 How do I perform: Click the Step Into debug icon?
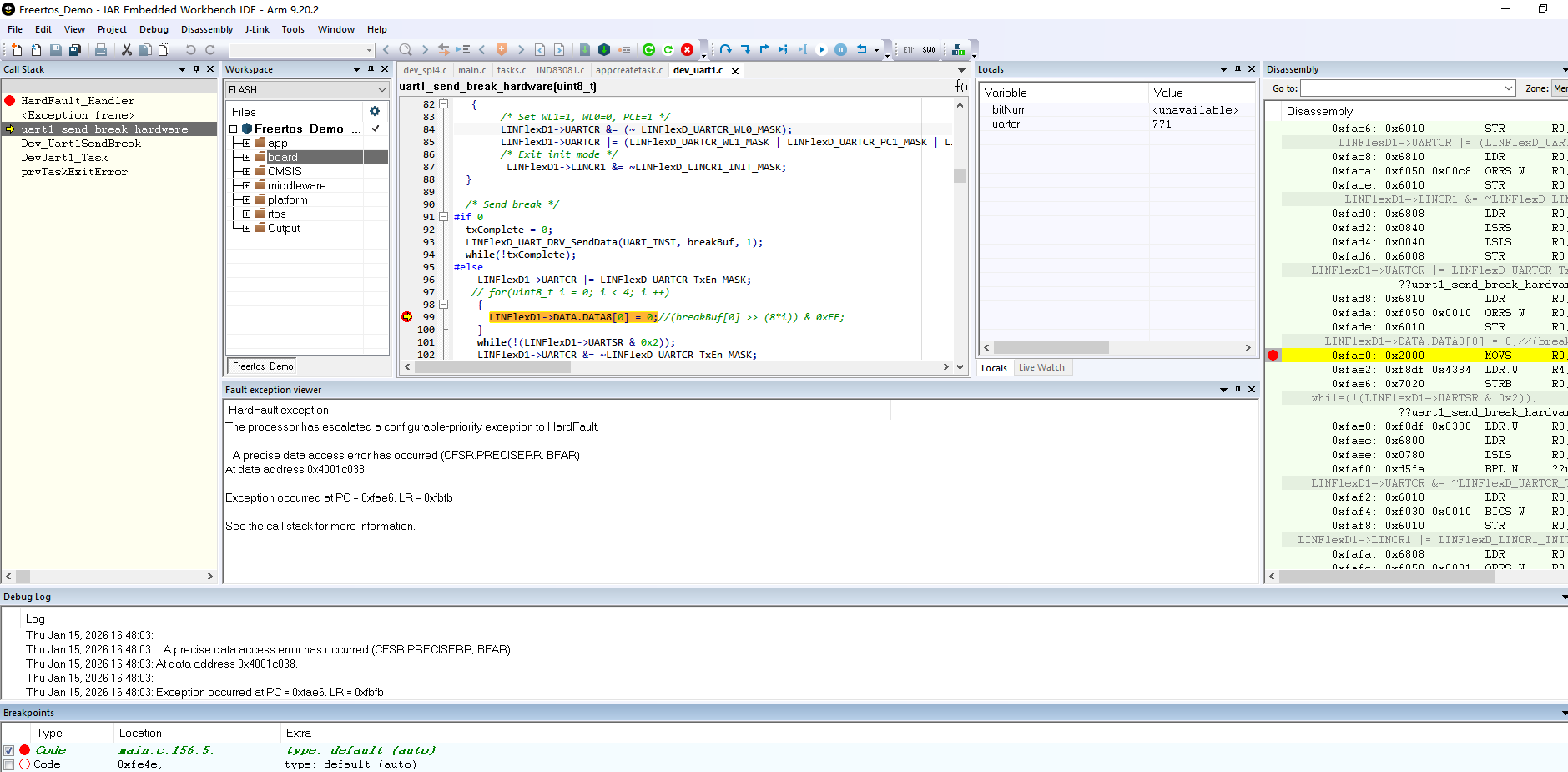[x=745, y=50]
